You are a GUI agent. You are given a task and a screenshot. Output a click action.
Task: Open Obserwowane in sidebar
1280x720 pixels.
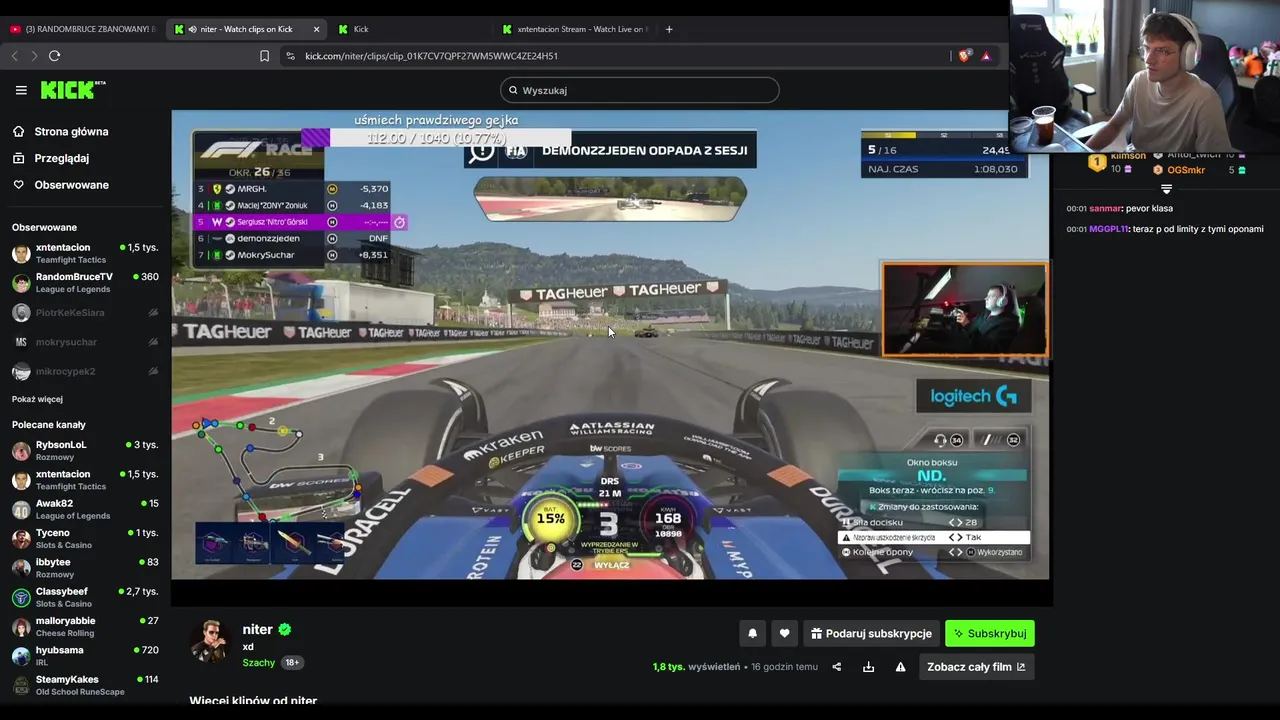click(71, 185)
